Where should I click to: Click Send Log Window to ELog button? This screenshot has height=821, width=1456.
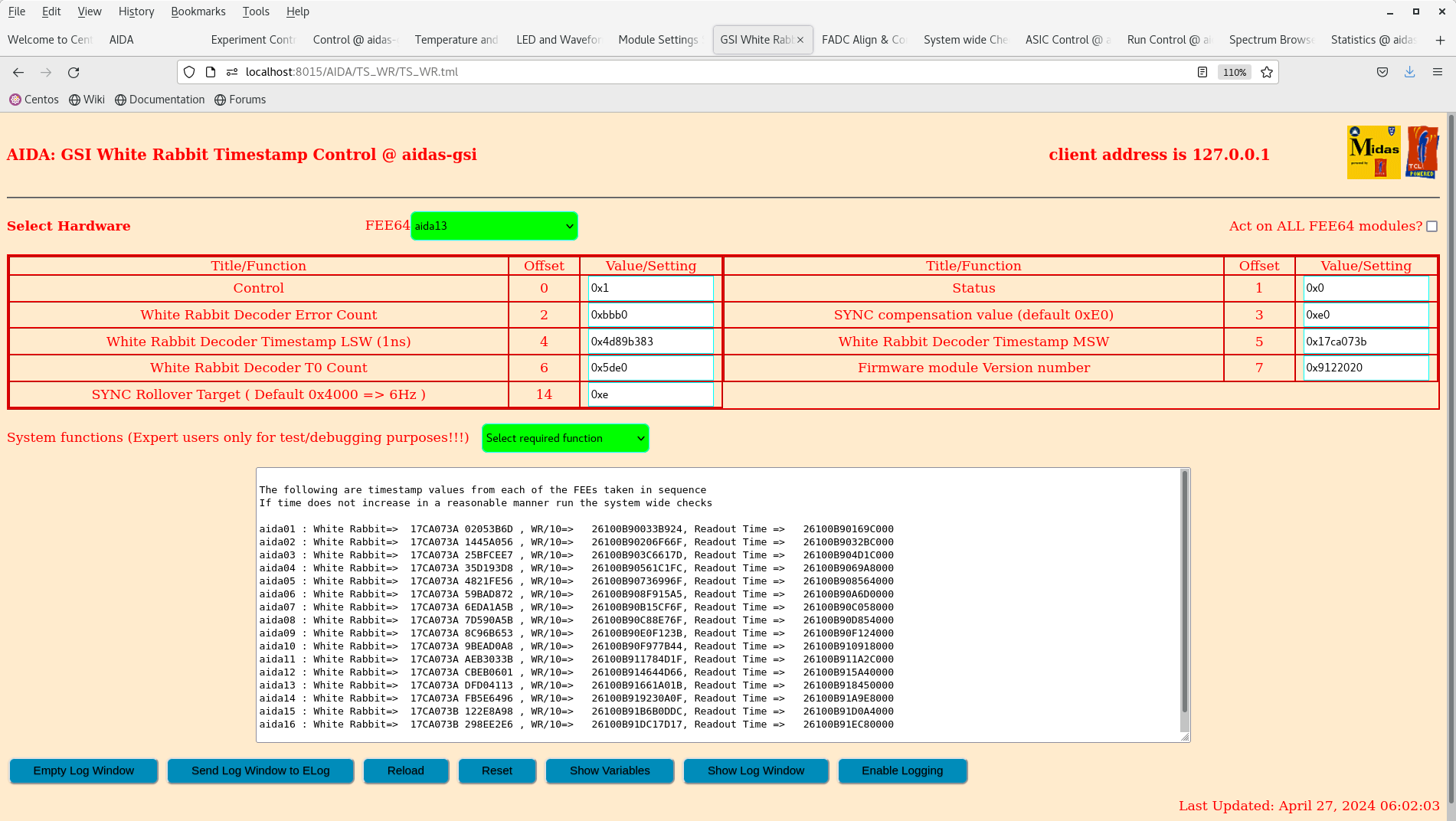click(260, 771)
